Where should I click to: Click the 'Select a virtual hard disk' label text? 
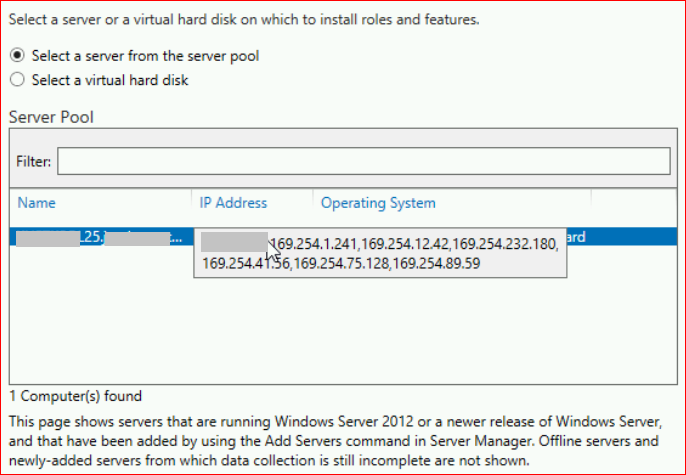click(110, 80)
